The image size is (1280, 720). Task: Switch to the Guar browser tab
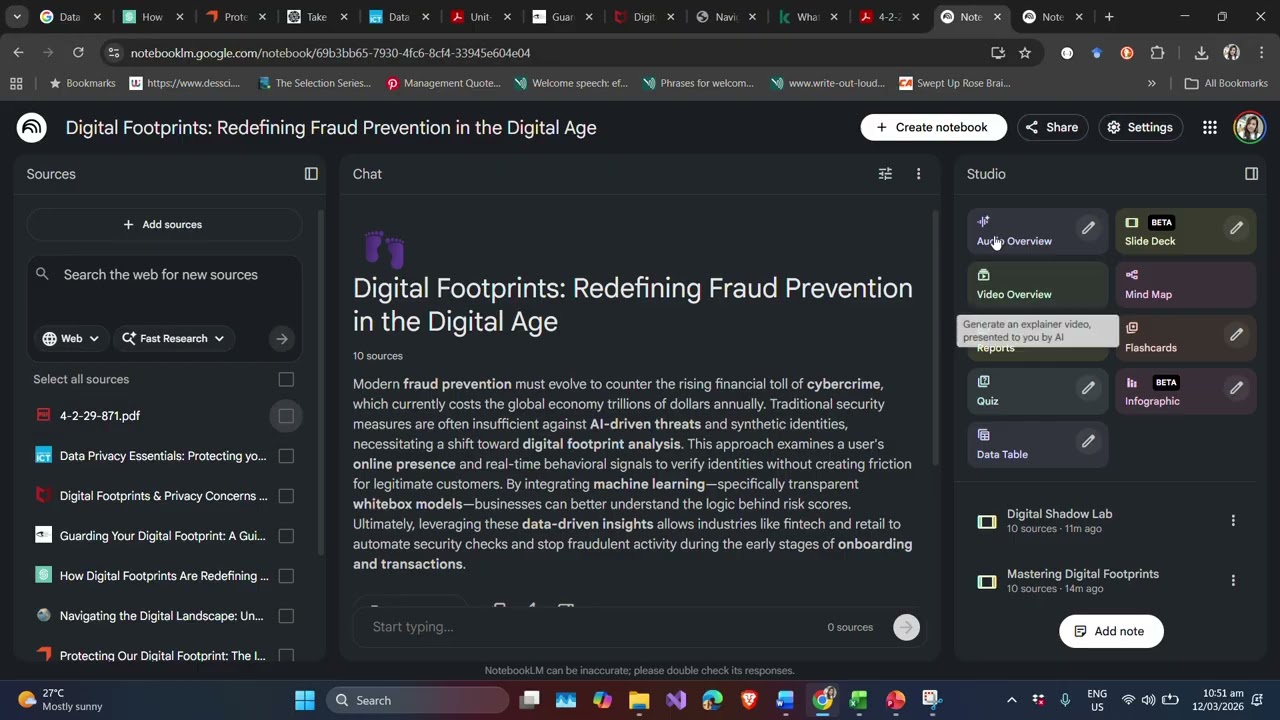click(564, 17)
